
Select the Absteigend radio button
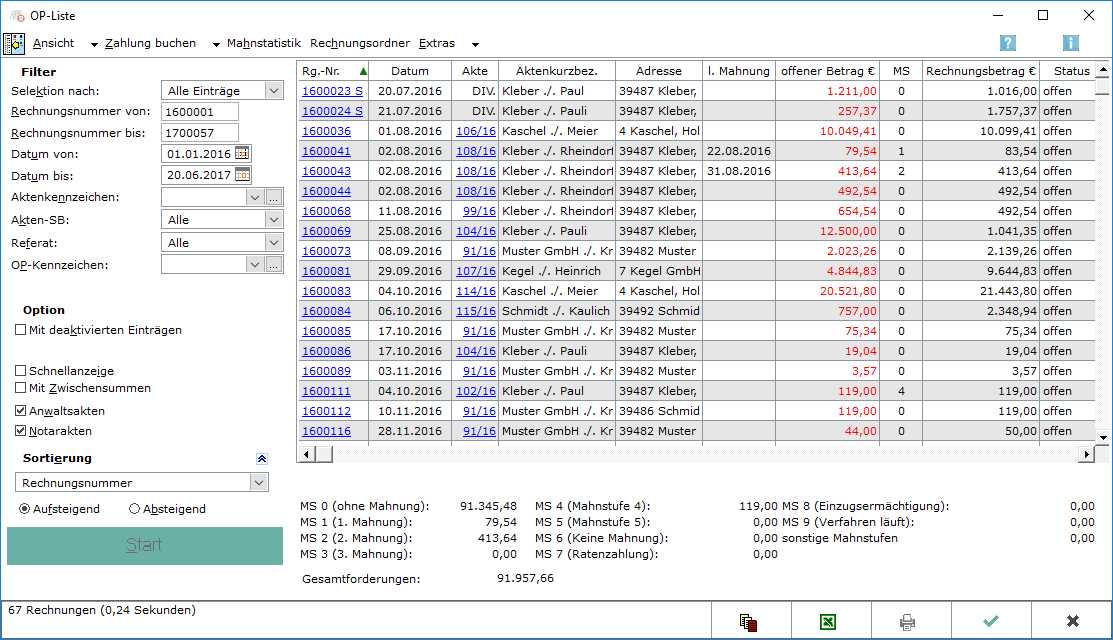pos(134,509)
